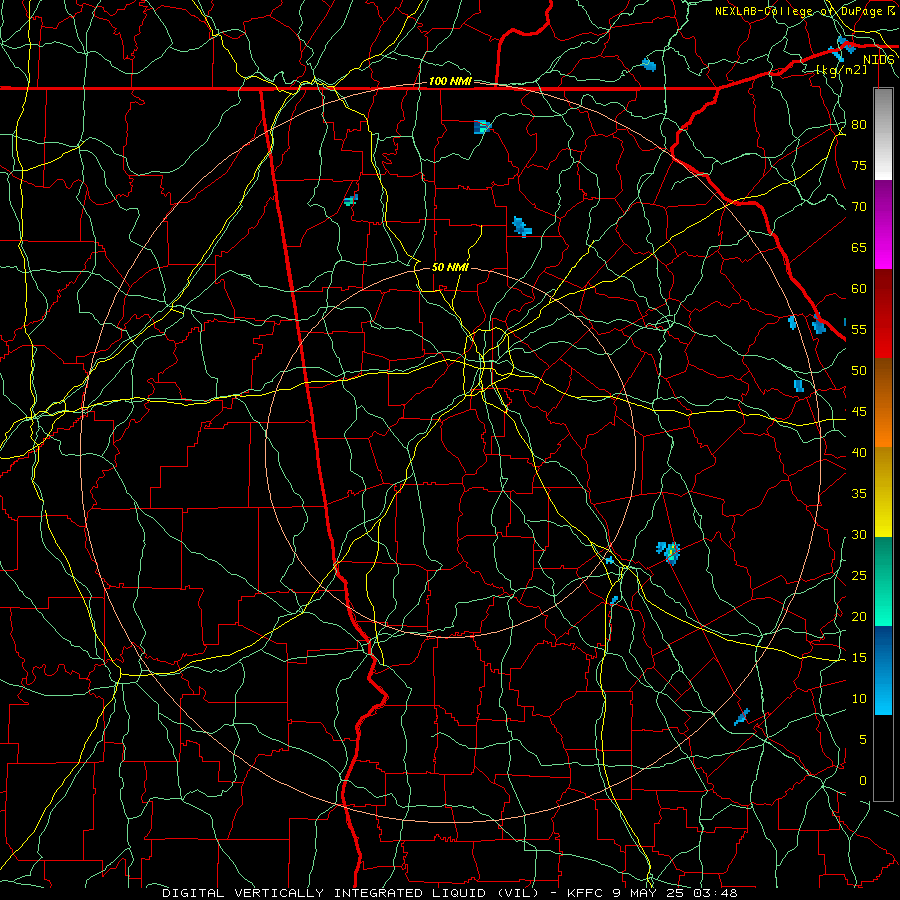The image size is (900, 900).
Task: Click the 25 scale value
Action: [859, 575]
